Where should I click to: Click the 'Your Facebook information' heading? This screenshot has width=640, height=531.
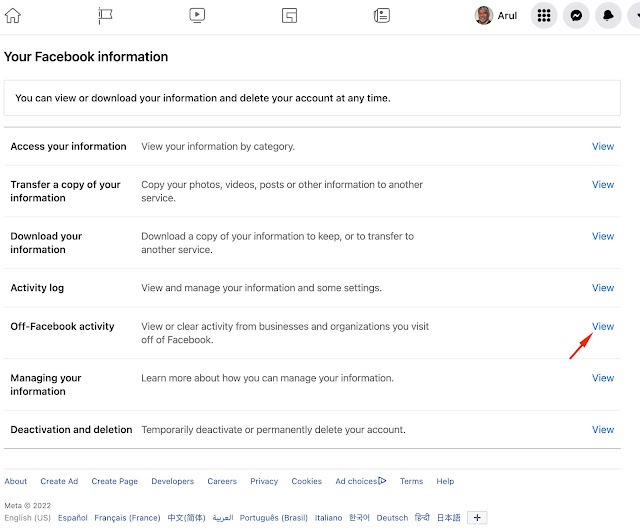tap(86, 57)
